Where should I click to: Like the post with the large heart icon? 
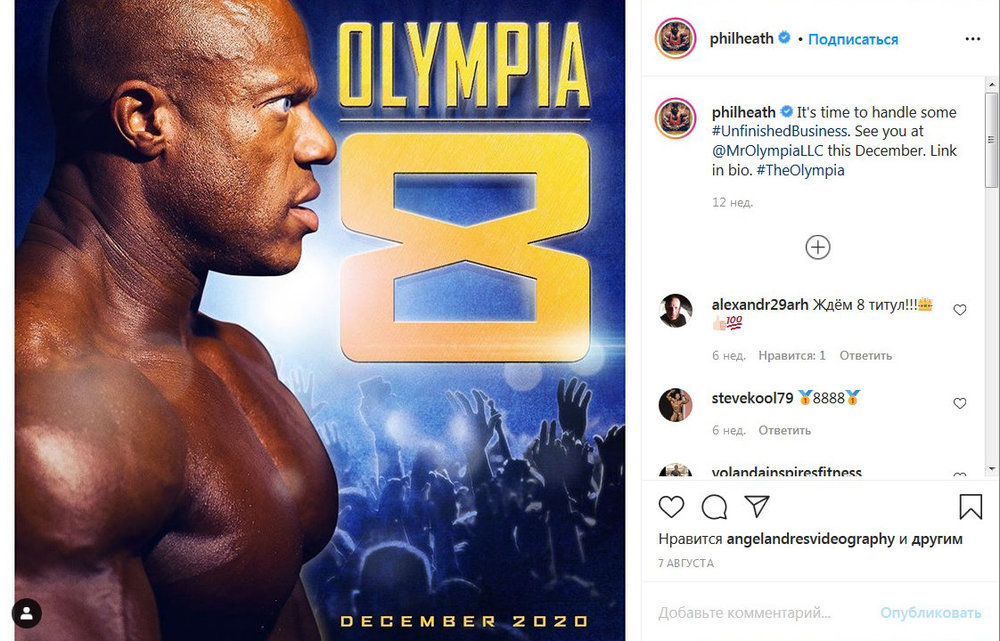tap(671, 508)
